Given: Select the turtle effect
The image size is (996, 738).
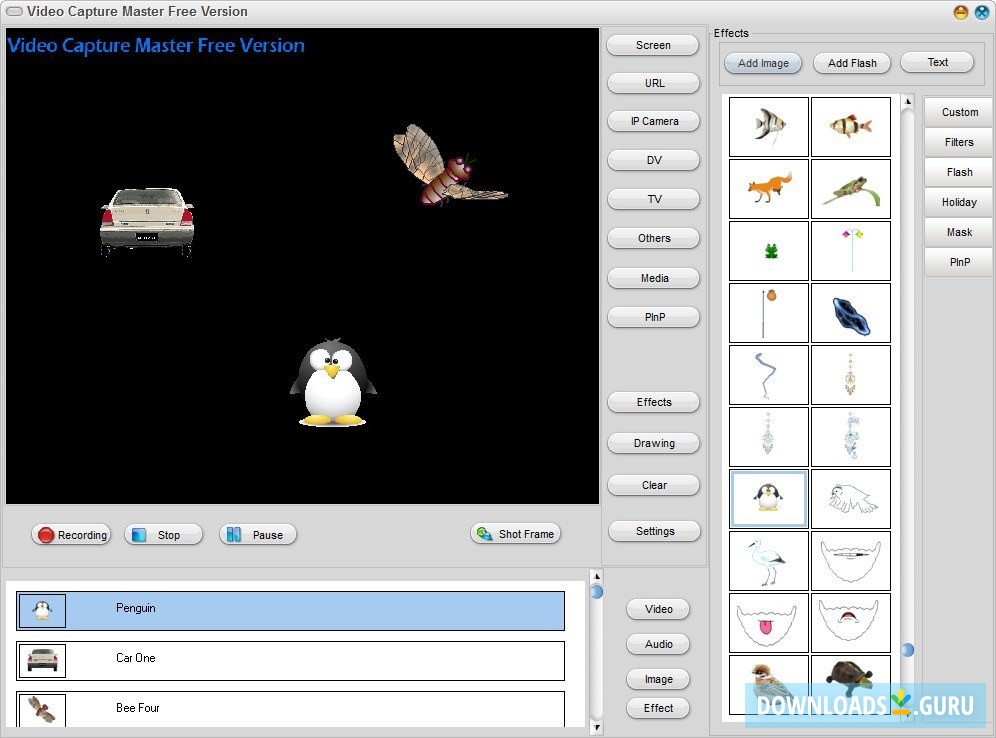Looking at the screenshot, I should click(x=851, y=686).
